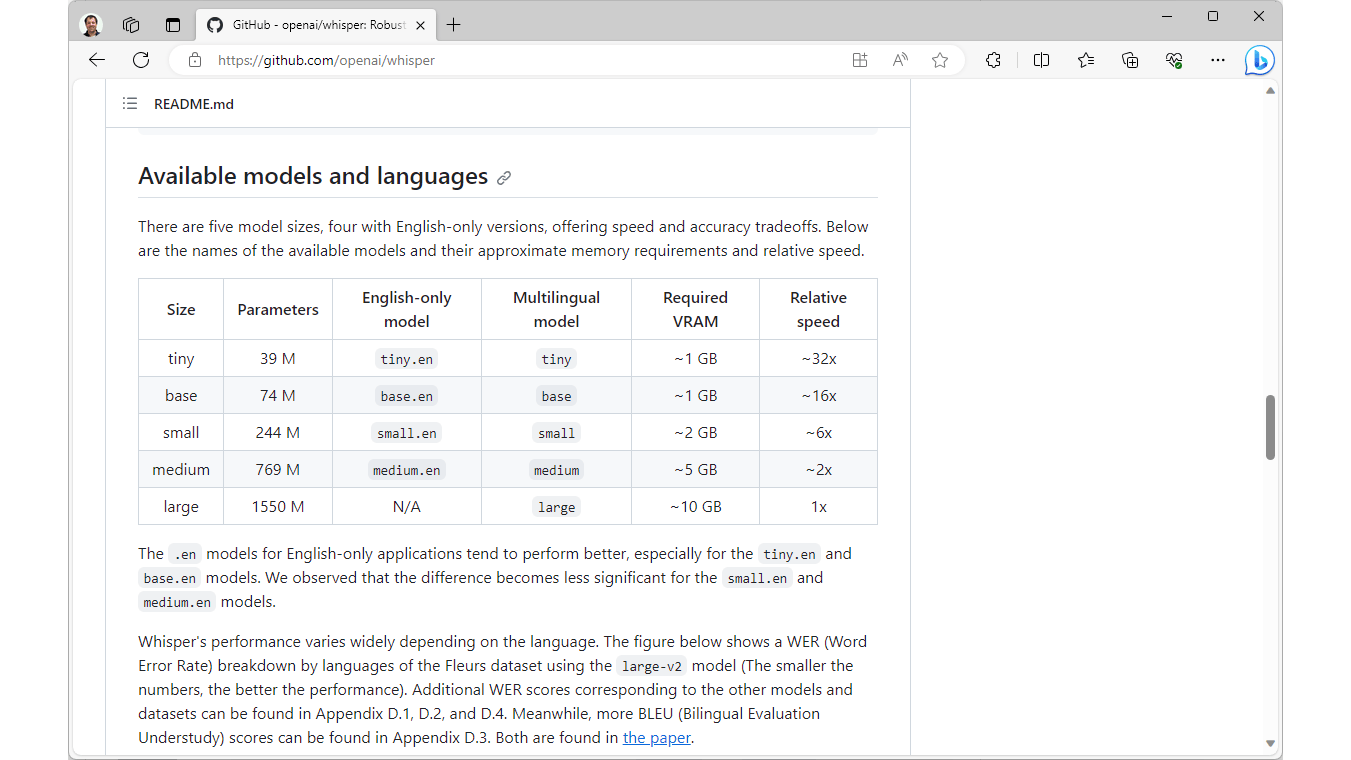Click the tiny.en table cell
The height and width of the screenshot is (760, 1351).
(407, 359)
